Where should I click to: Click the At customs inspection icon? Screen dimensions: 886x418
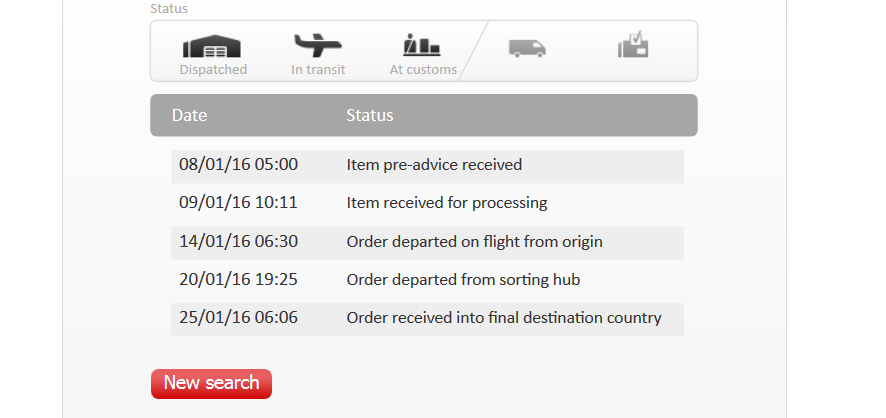[x=422, y=45]
